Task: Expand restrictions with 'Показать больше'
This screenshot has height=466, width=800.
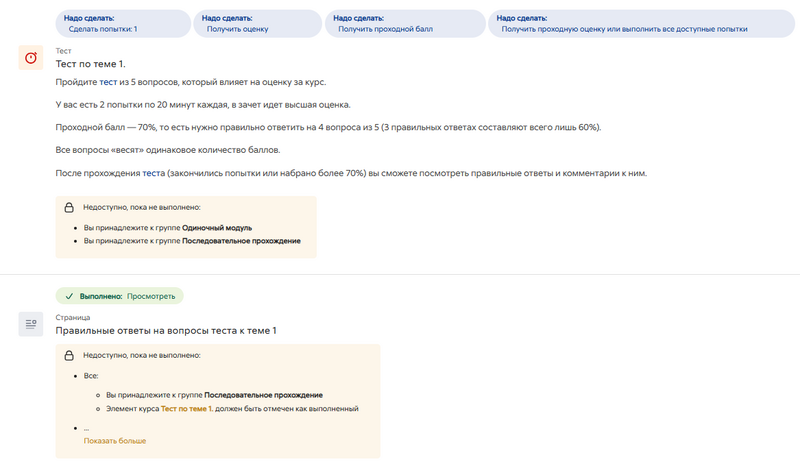Action: 115,441
